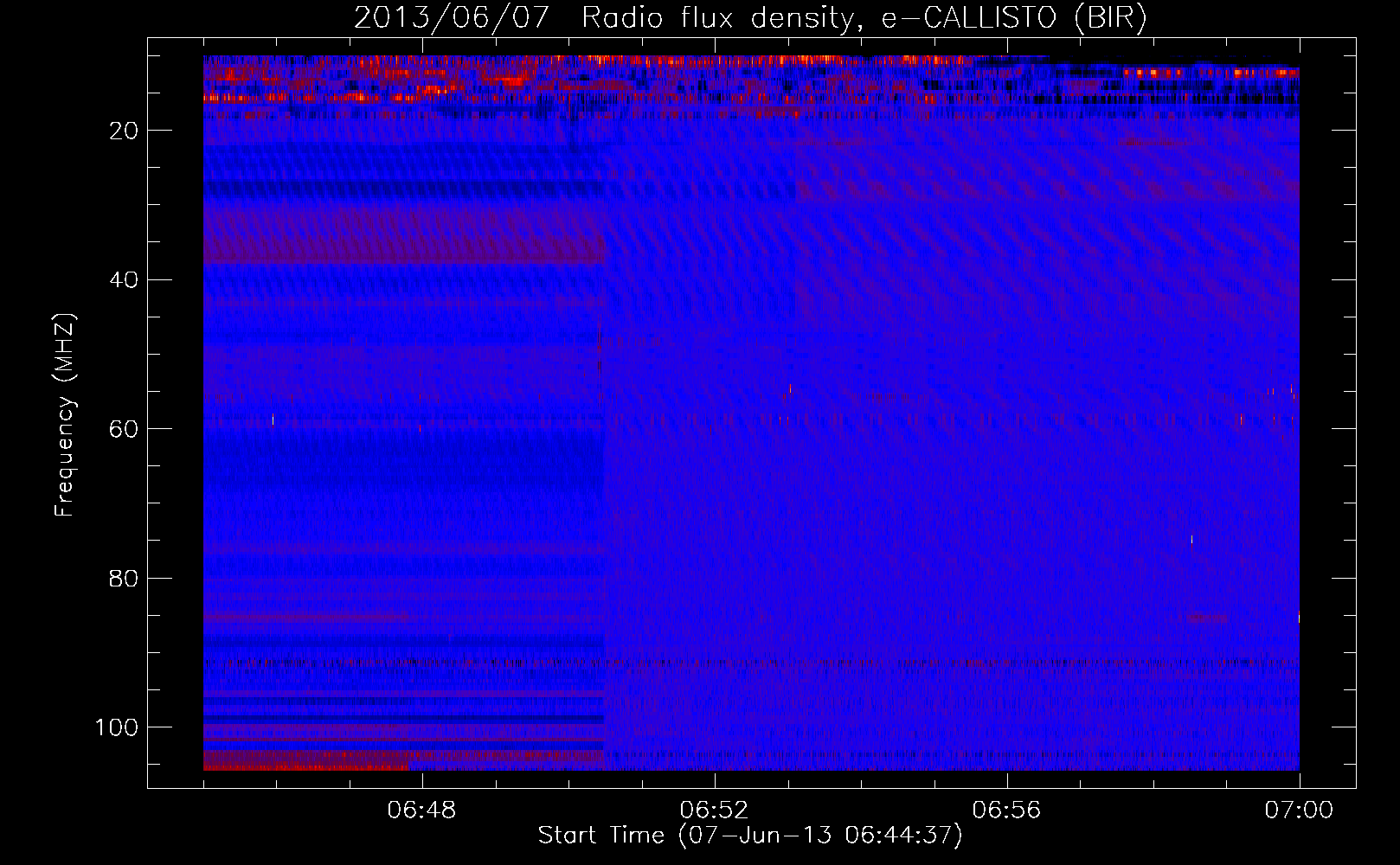The image size is (1400, 865).
Task: Click the frequency tick label '40'
Action: click(x=124, y=280)
